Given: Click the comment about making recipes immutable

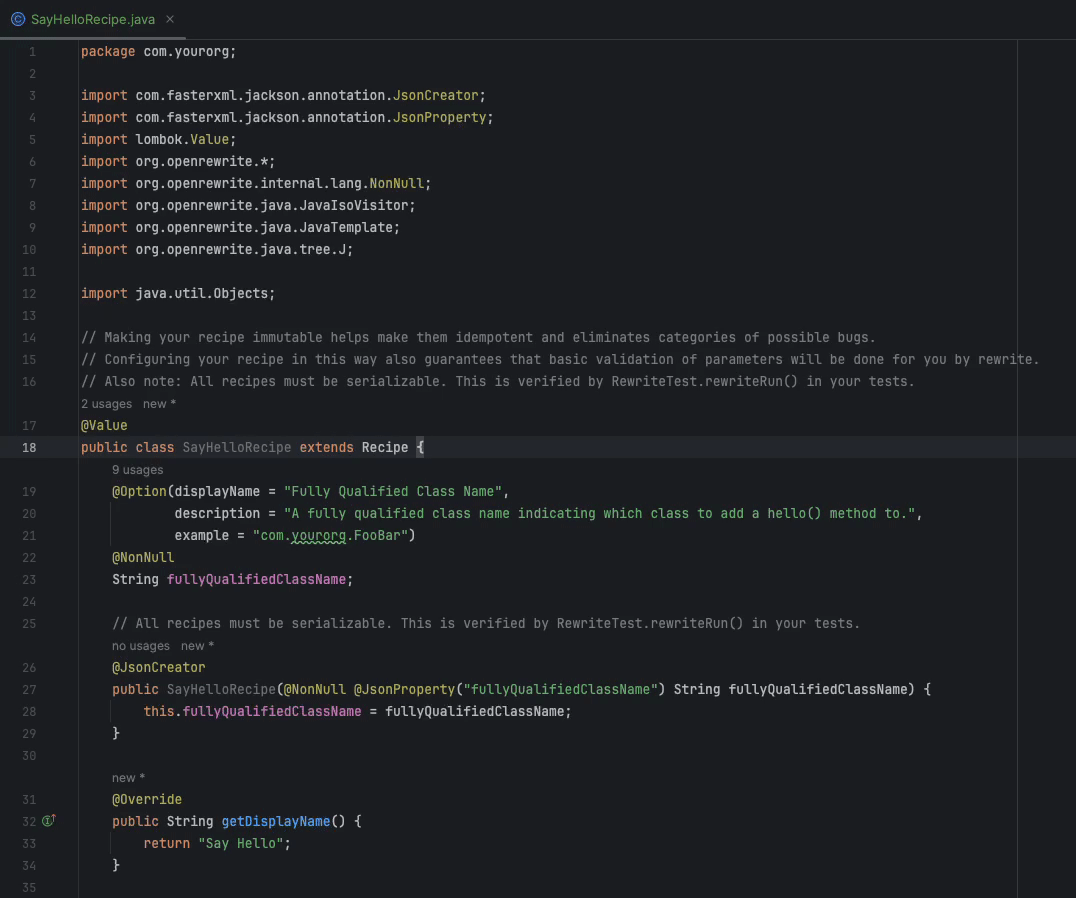Looking at the screenshot, I should click(x=478, y=338).
